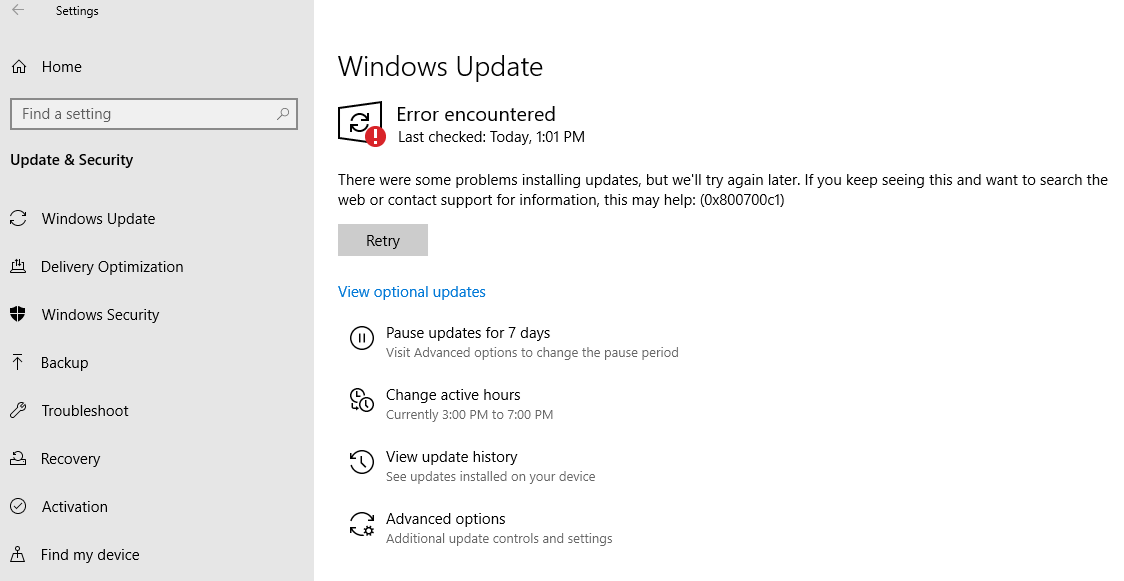Screen dimensions: 1124x581
Task: Open the View optional updates link
Action: tap(411, 291)
